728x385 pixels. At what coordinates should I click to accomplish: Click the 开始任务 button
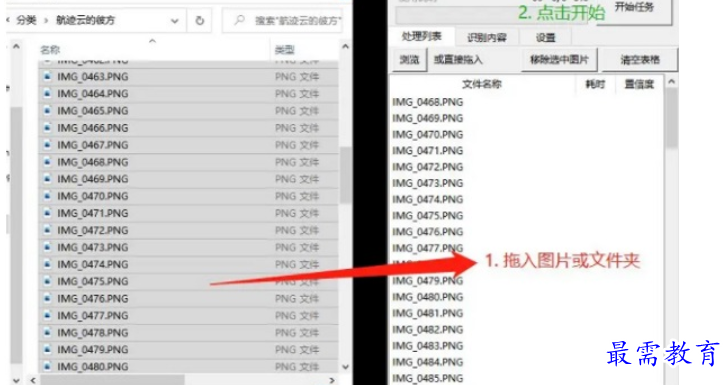coord(634,8)
